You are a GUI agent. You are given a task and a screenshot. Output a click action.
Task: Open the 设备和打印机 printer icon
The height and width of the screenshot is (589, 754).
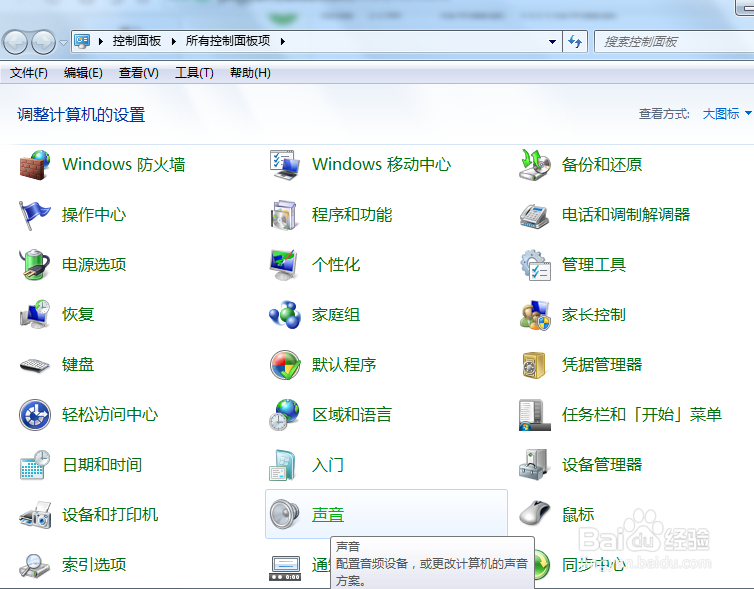(x=35, y=514)
